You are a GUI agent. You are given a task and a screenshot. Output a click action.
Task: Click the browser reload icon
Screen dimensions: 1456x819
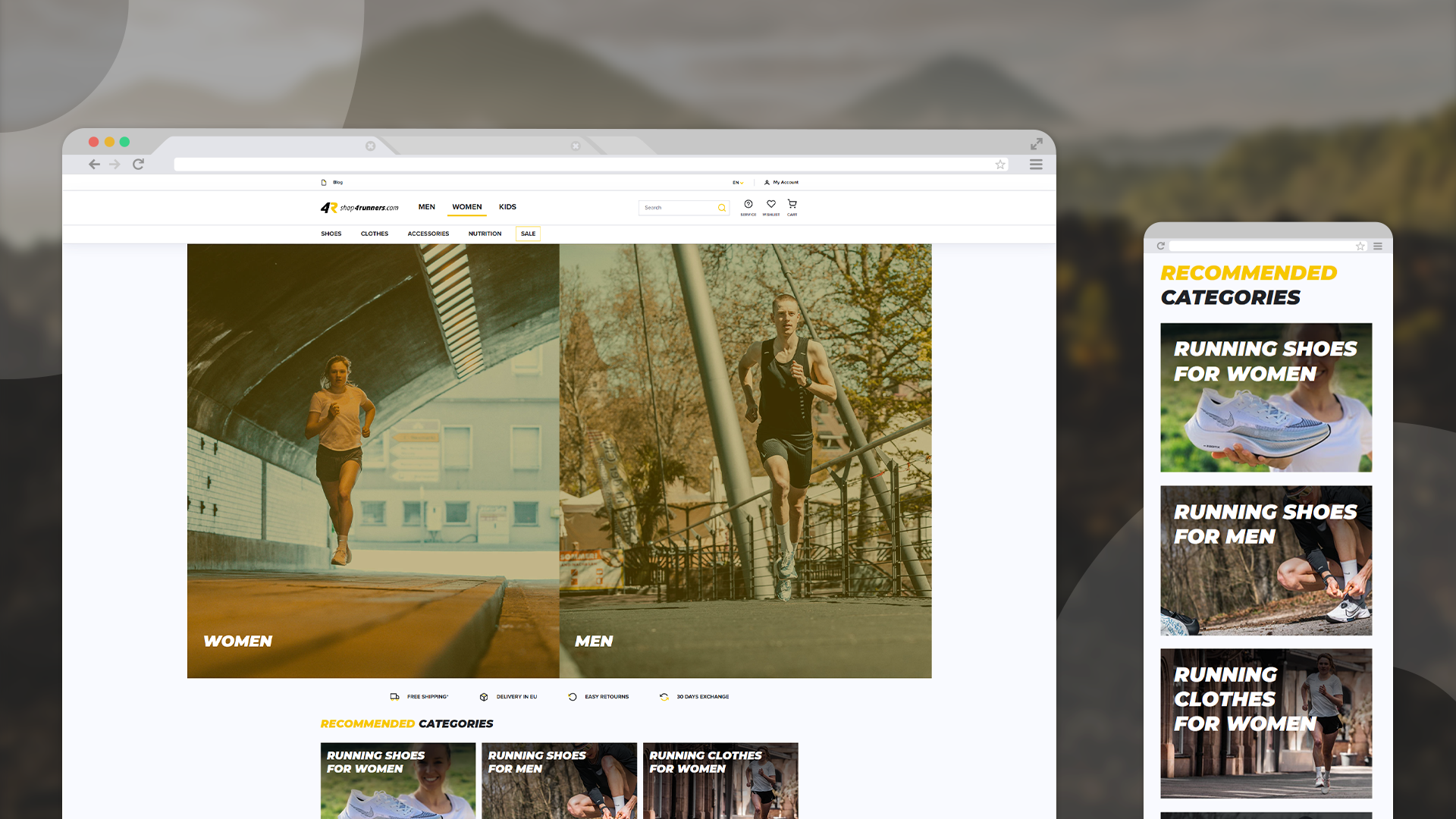coord(138,165)
